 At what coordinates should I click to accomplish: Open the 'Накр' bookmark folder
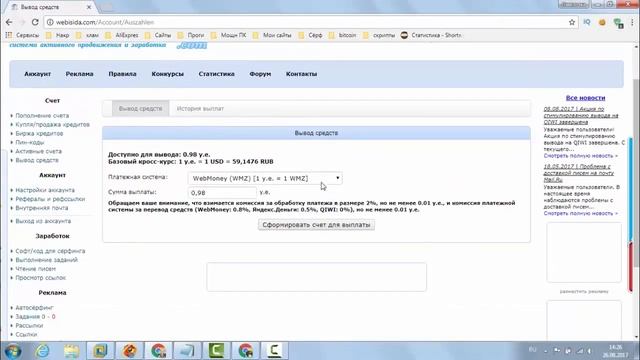pos(58,36)
